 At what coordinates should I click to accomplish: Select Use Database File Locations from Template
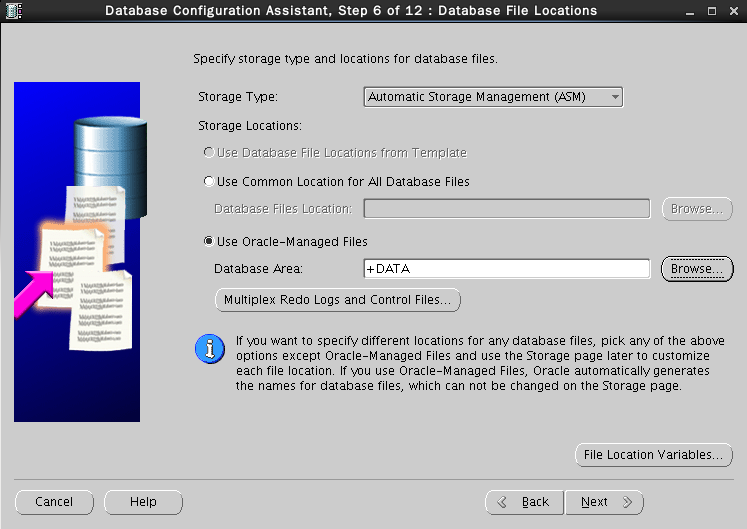[209, 153]
